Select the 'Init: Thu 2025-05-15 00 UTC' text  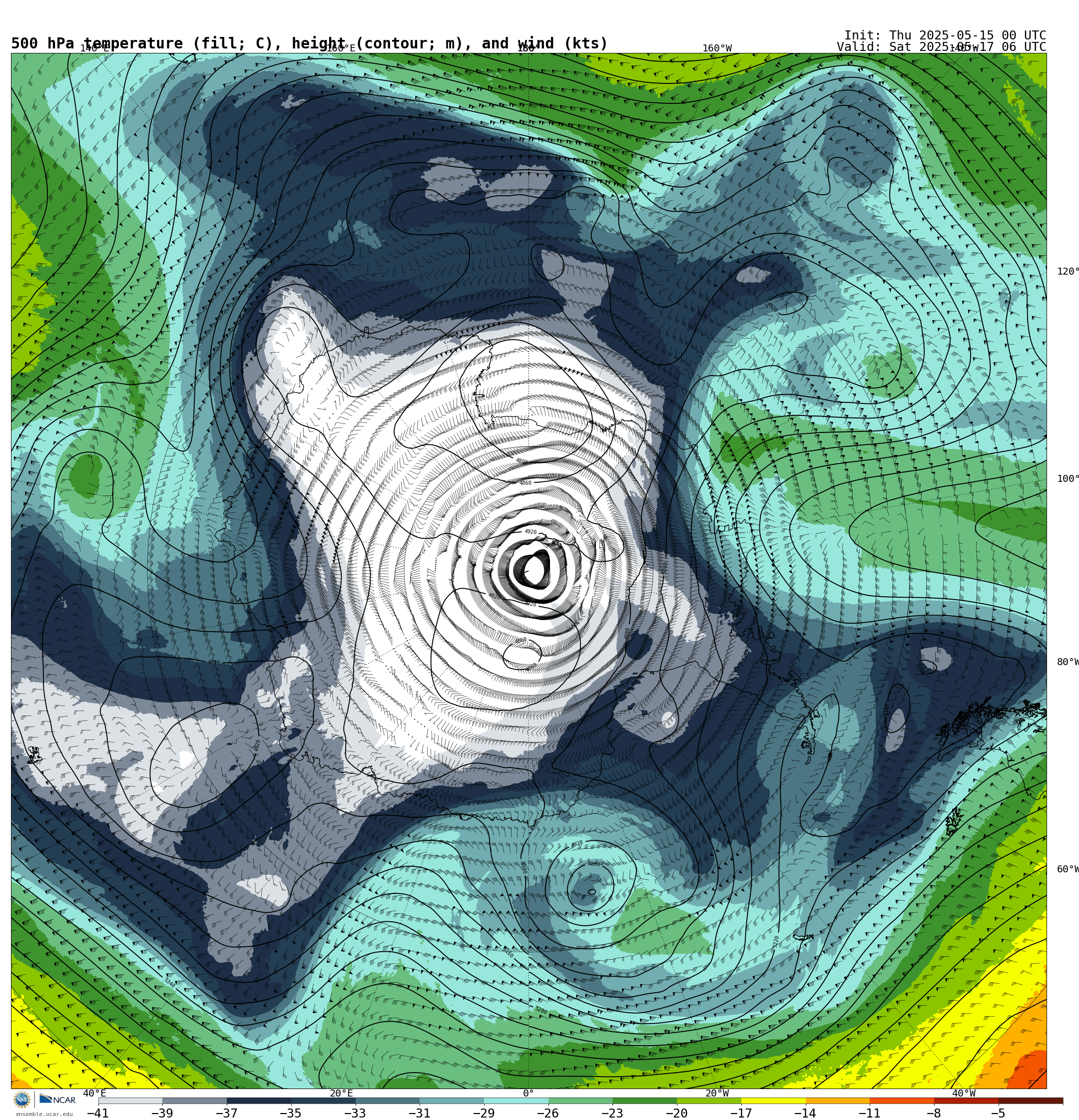point(945,35)
